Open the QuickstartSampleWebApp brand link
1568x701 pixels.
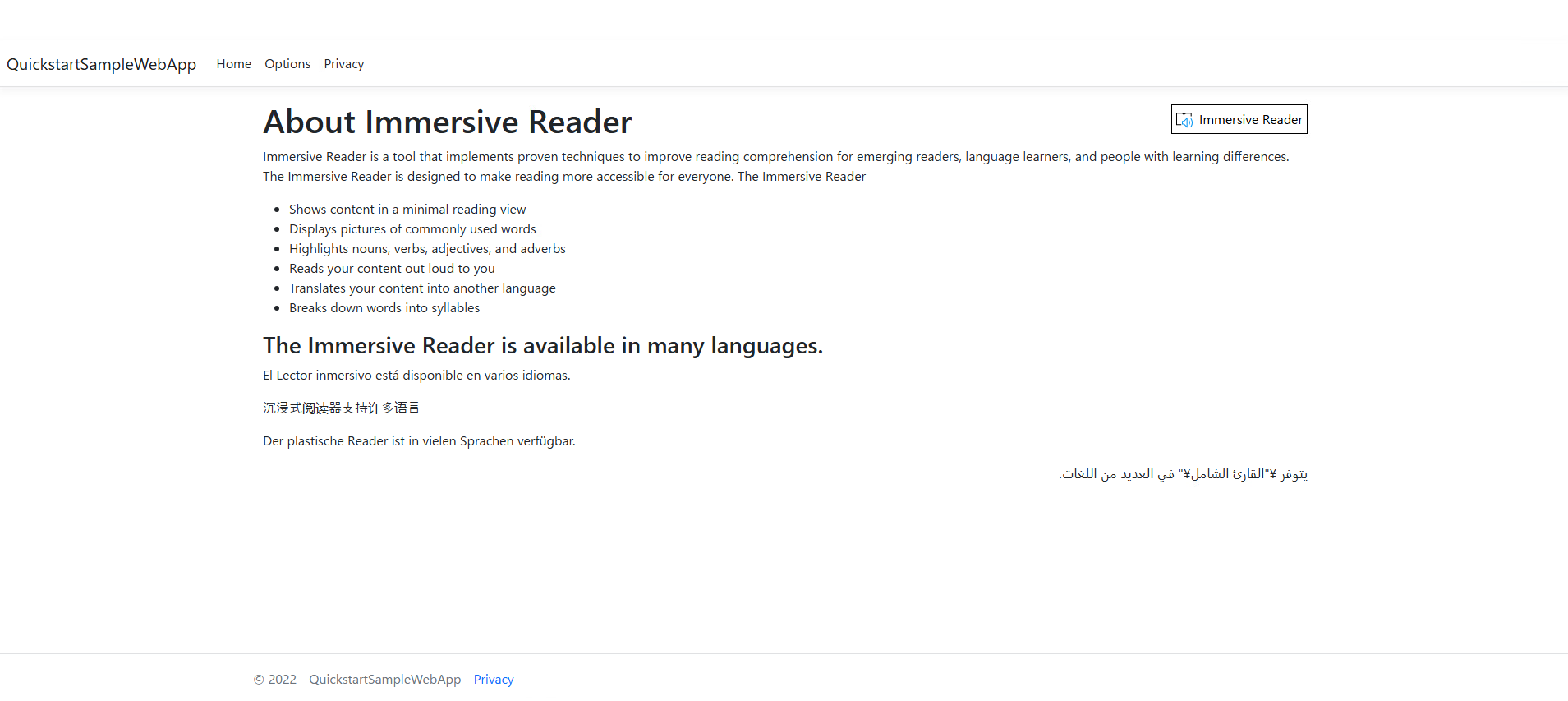click(x=102, y=64)
